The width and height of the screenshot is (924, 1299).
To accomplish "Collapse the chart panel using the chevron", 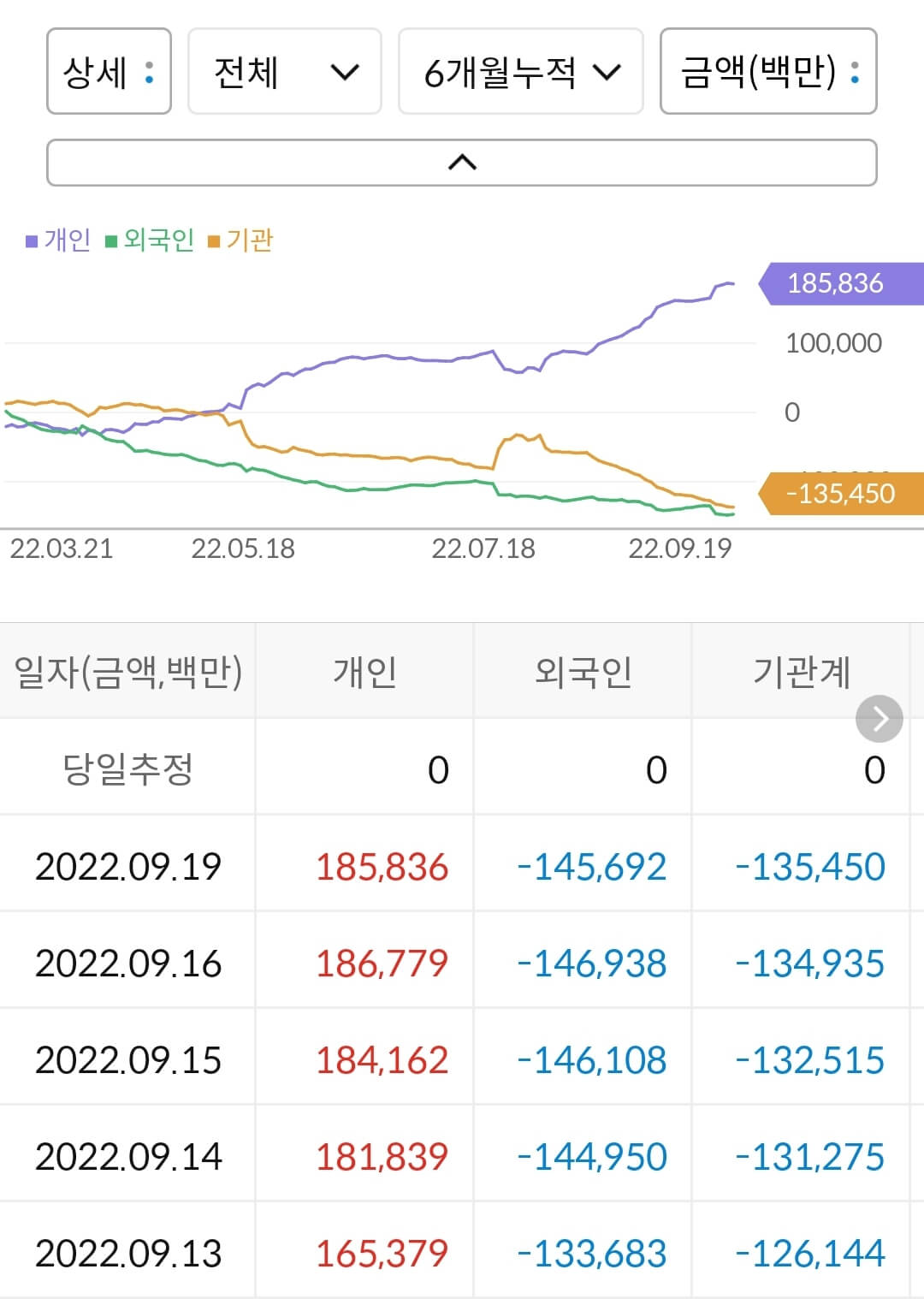I will (462, 161).
